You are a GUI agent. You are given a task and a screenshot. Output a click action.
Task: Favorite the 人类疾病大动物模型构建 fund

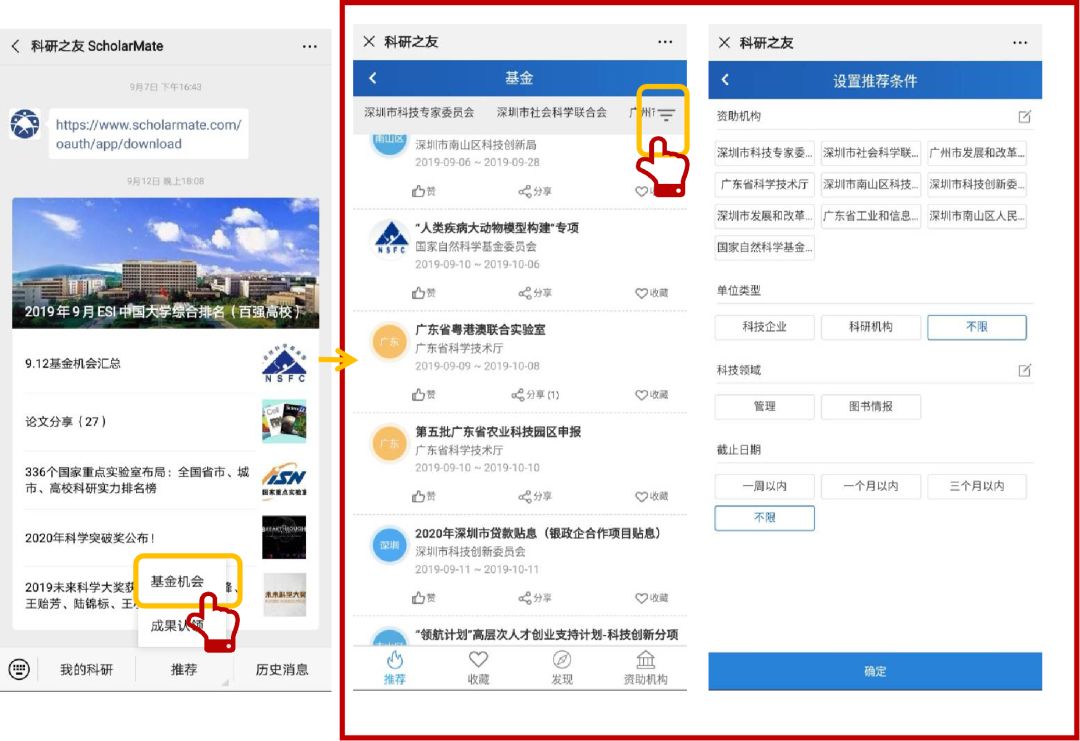point(651,293)
